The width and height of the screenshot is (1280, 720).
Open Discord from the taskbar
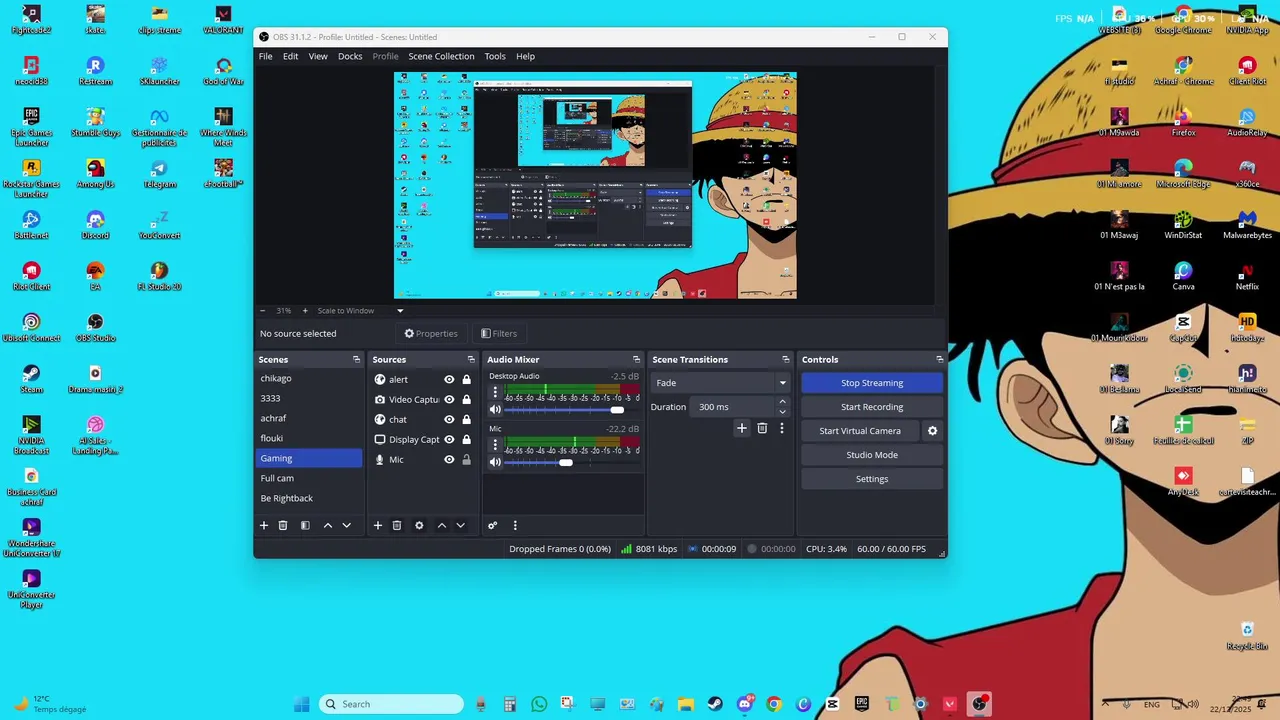[745, 704]
